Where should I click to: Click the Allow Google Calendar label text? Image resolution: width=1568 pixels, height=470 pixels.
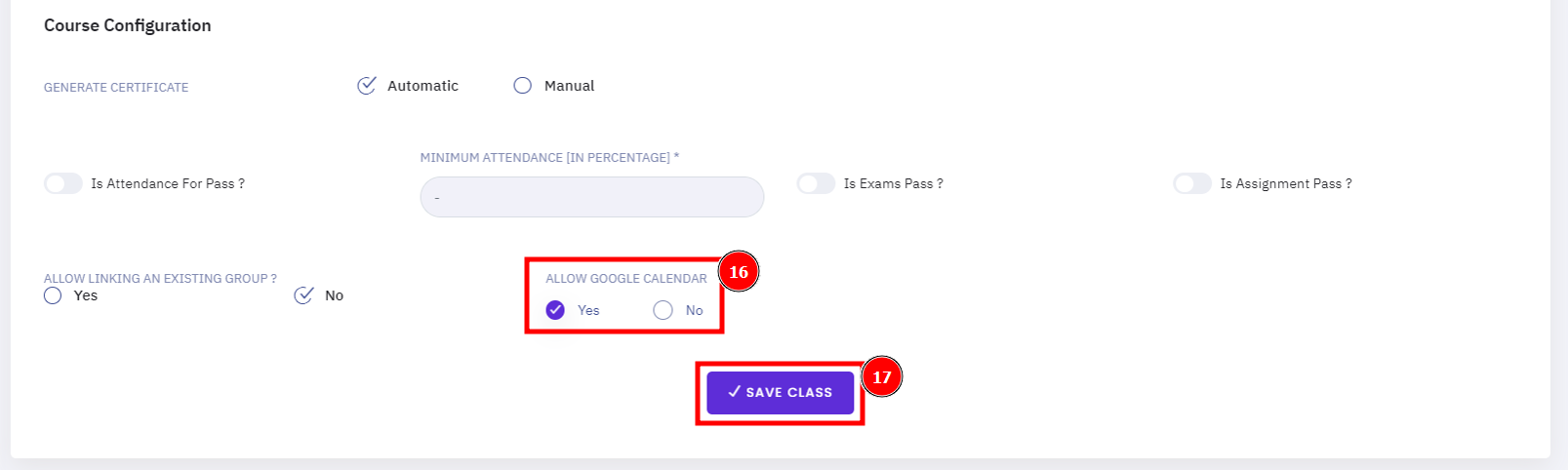[x=626, y=278]
